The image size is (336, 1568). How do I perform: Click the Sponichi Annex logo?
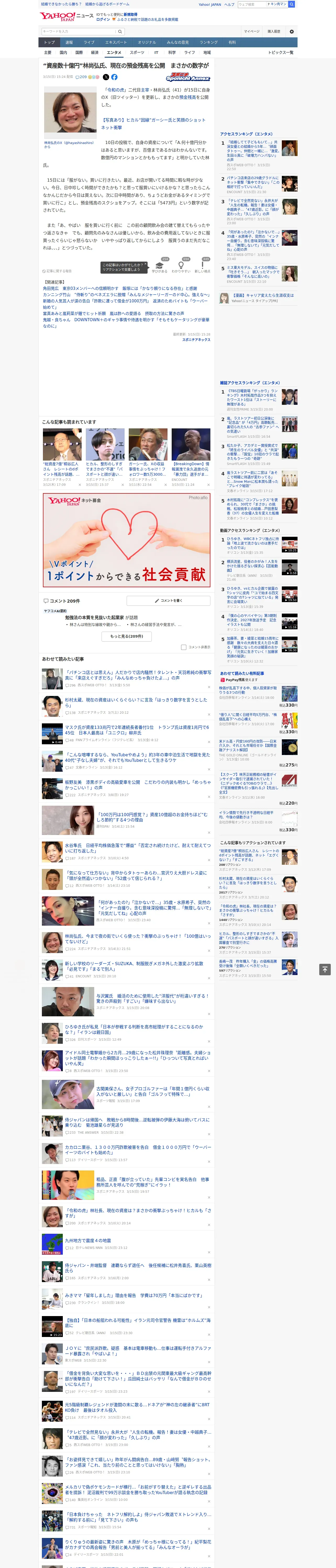pos(188,77)
